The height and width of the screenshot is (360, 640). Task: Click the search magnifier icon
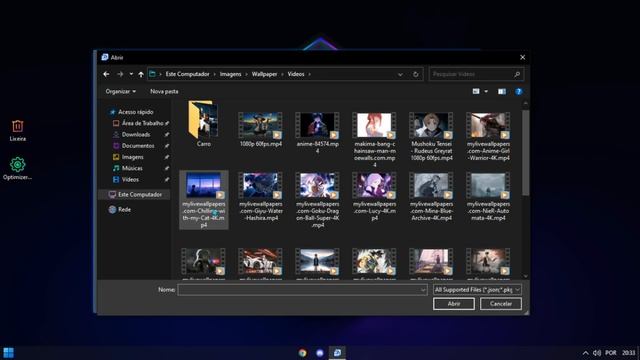517,74
